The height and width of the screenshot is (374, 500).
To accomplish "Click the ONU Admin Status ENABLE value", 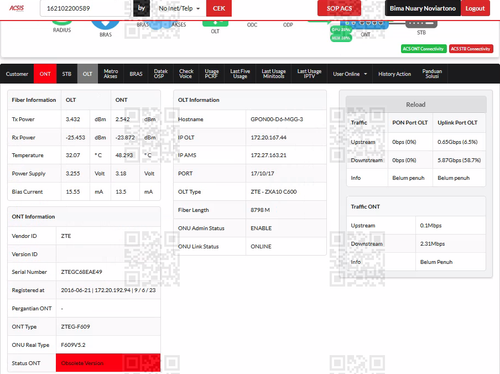I will click(x=261, y=228).
